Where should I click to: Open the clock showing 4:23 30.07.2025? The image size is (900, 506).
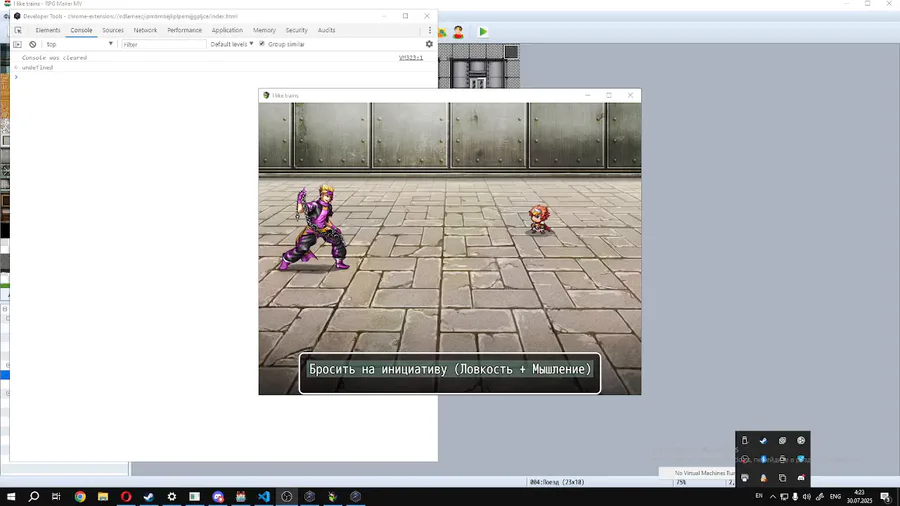click(x=859, y=496)
